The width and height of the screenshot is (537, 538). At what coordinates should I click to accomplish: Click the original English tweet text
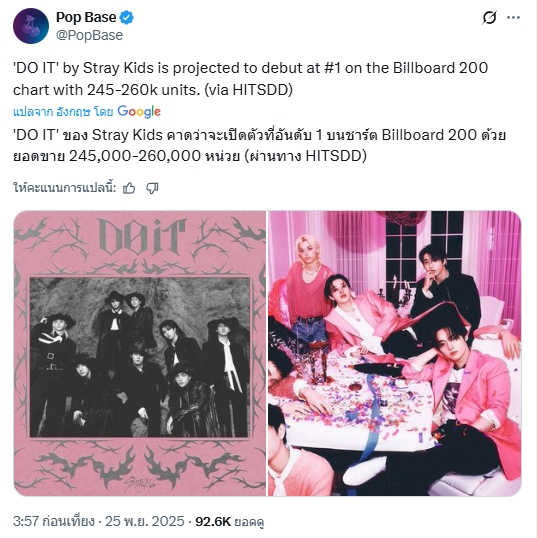click(250, 79)
